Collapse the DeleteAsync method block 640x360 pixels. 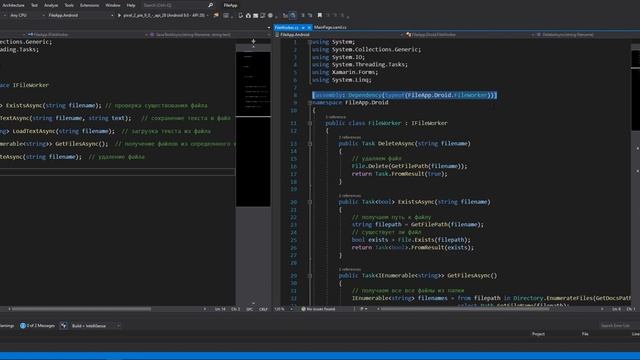click(x=310, y=144)
